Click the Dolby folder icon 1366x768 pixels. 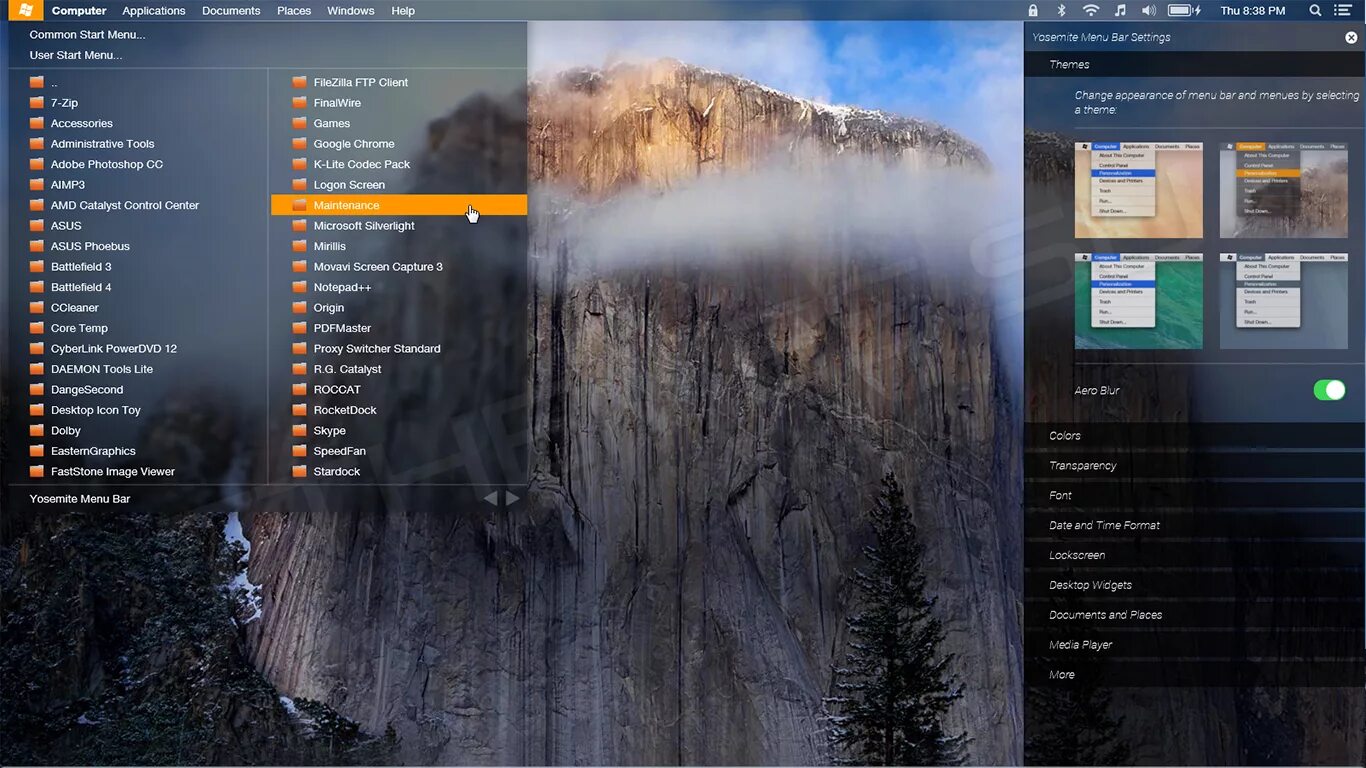[x=37, y=430]
